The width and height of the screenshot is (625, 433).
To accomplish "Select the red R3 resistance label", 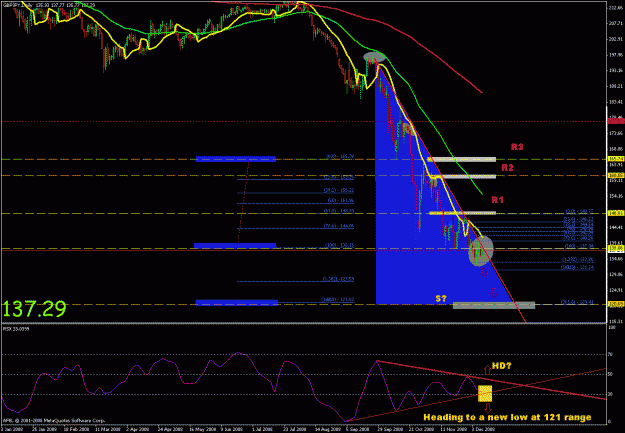I will pos(517,147).
